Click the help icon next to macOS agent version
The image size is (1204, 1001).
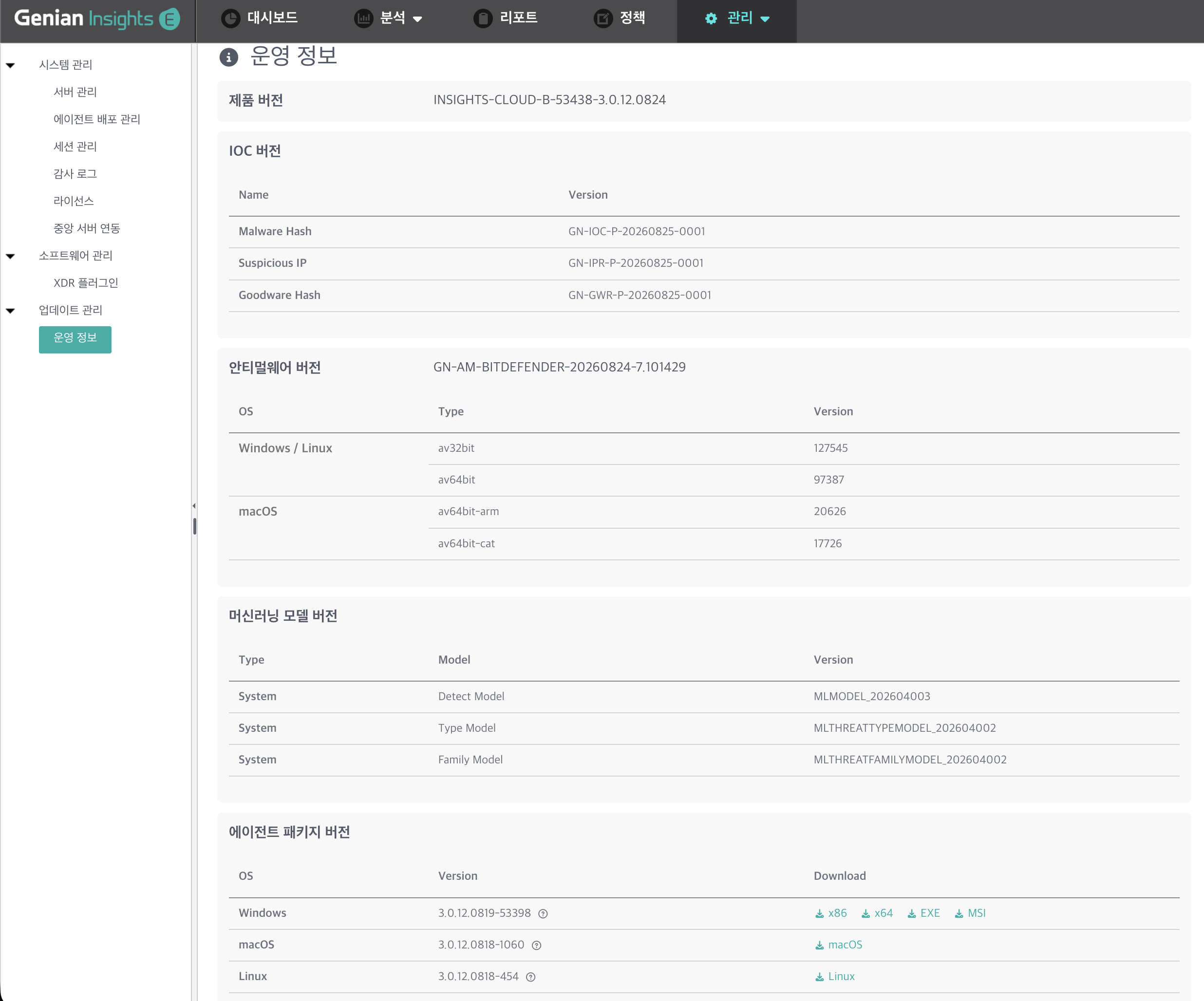click(537, 945)
